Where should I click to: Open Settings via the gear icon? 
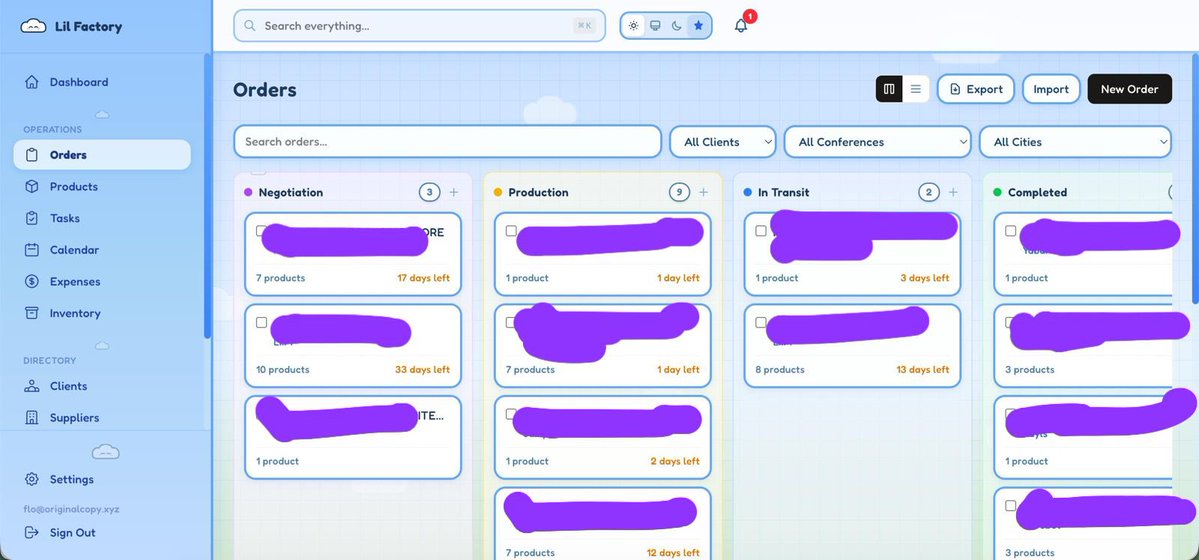point(31,480)
